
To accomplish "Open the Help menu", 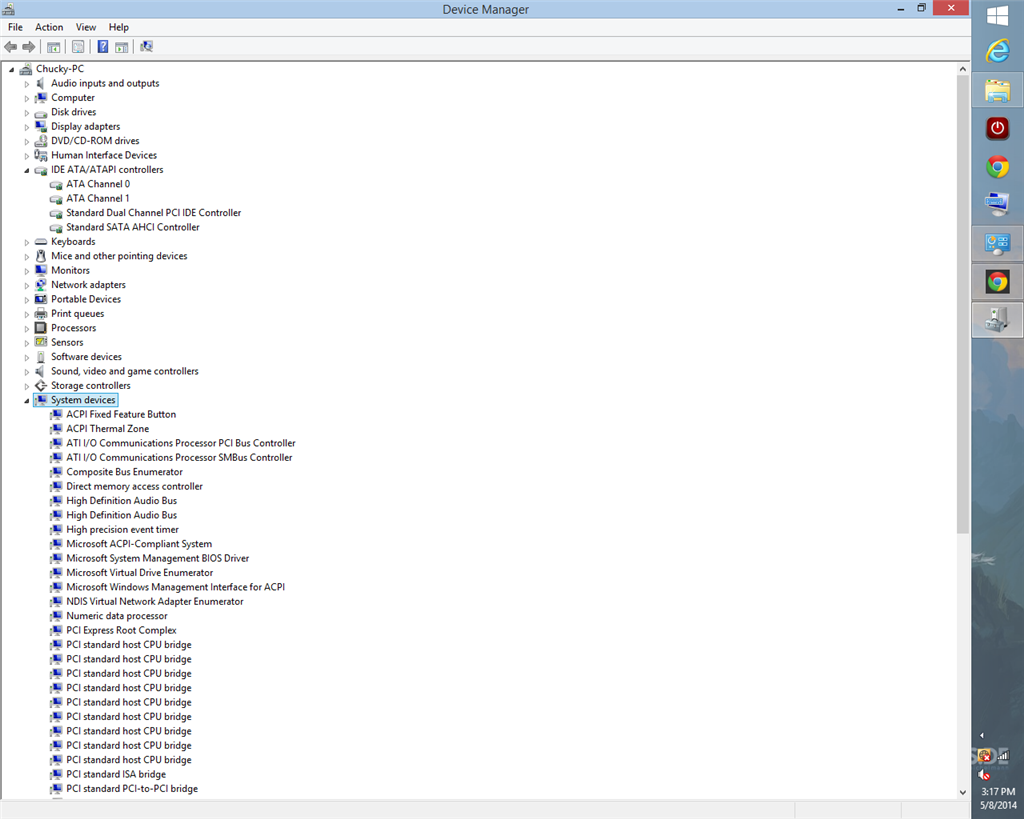I will [x=118, y=27].
